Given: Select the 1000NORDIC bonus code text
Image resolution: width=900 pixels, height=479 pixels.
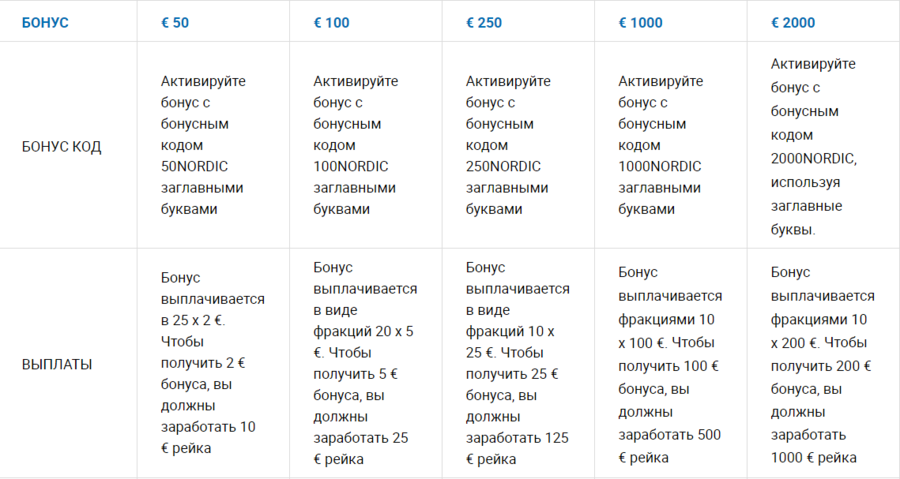Looking at the screenshot, I should pos(660,166).
